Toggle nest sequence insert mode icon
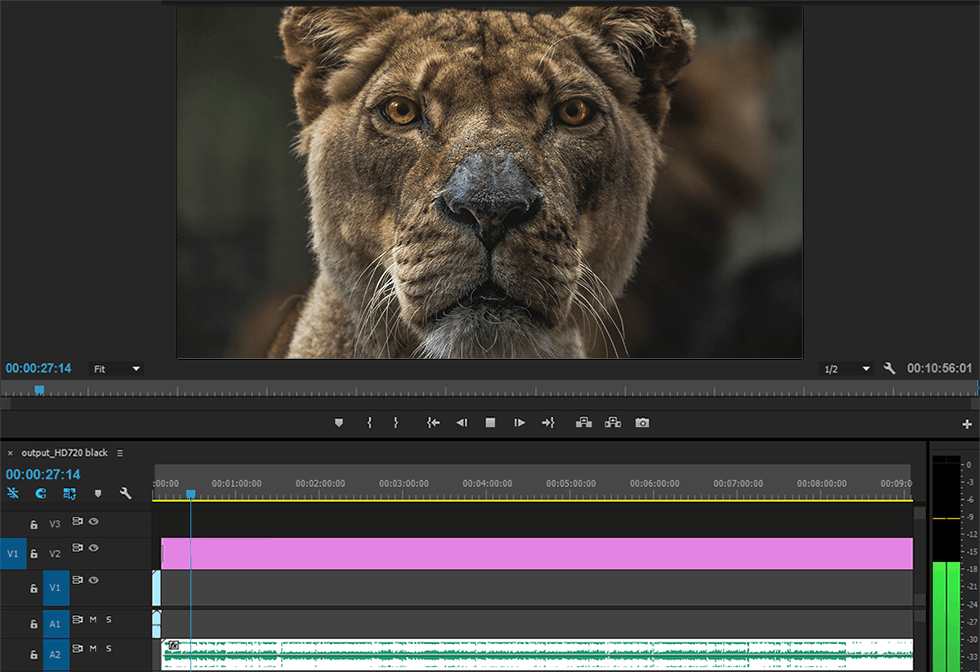The image size is (980, 672). coord(13,493)
